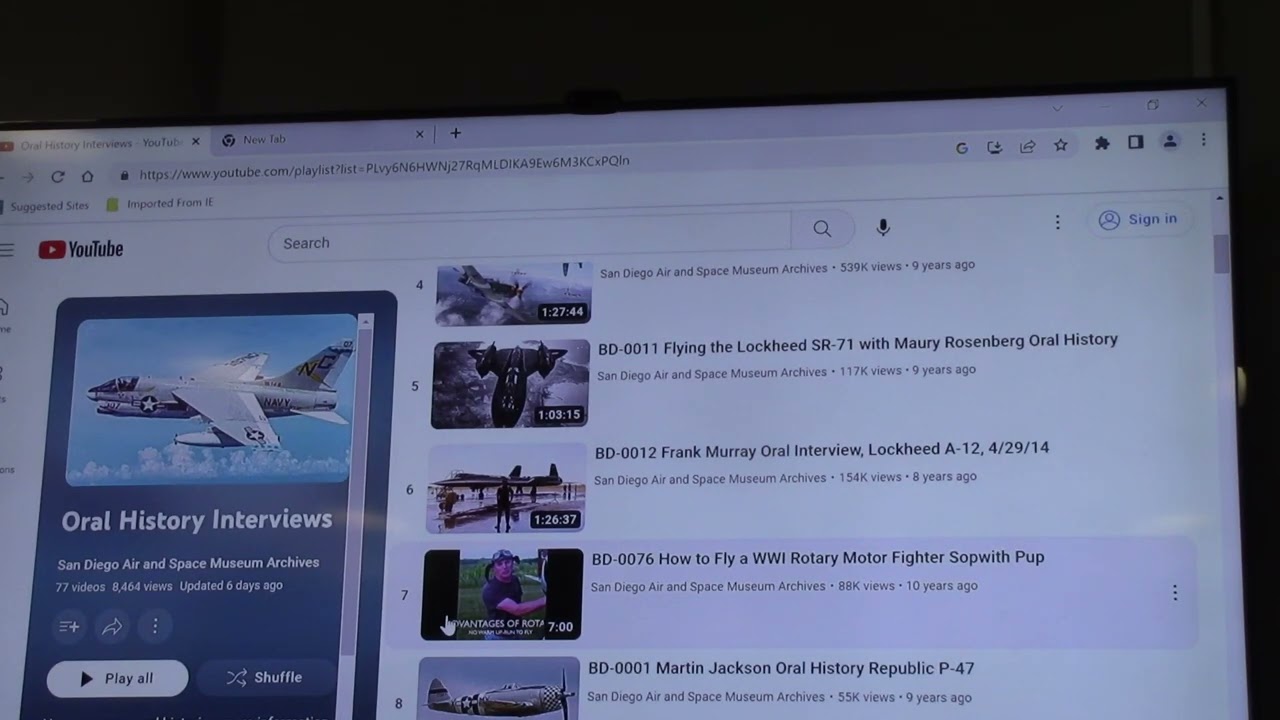Open the Imported From IE bookmark folder
Screen dimensions: 1280x720
[x=160, y=203]
